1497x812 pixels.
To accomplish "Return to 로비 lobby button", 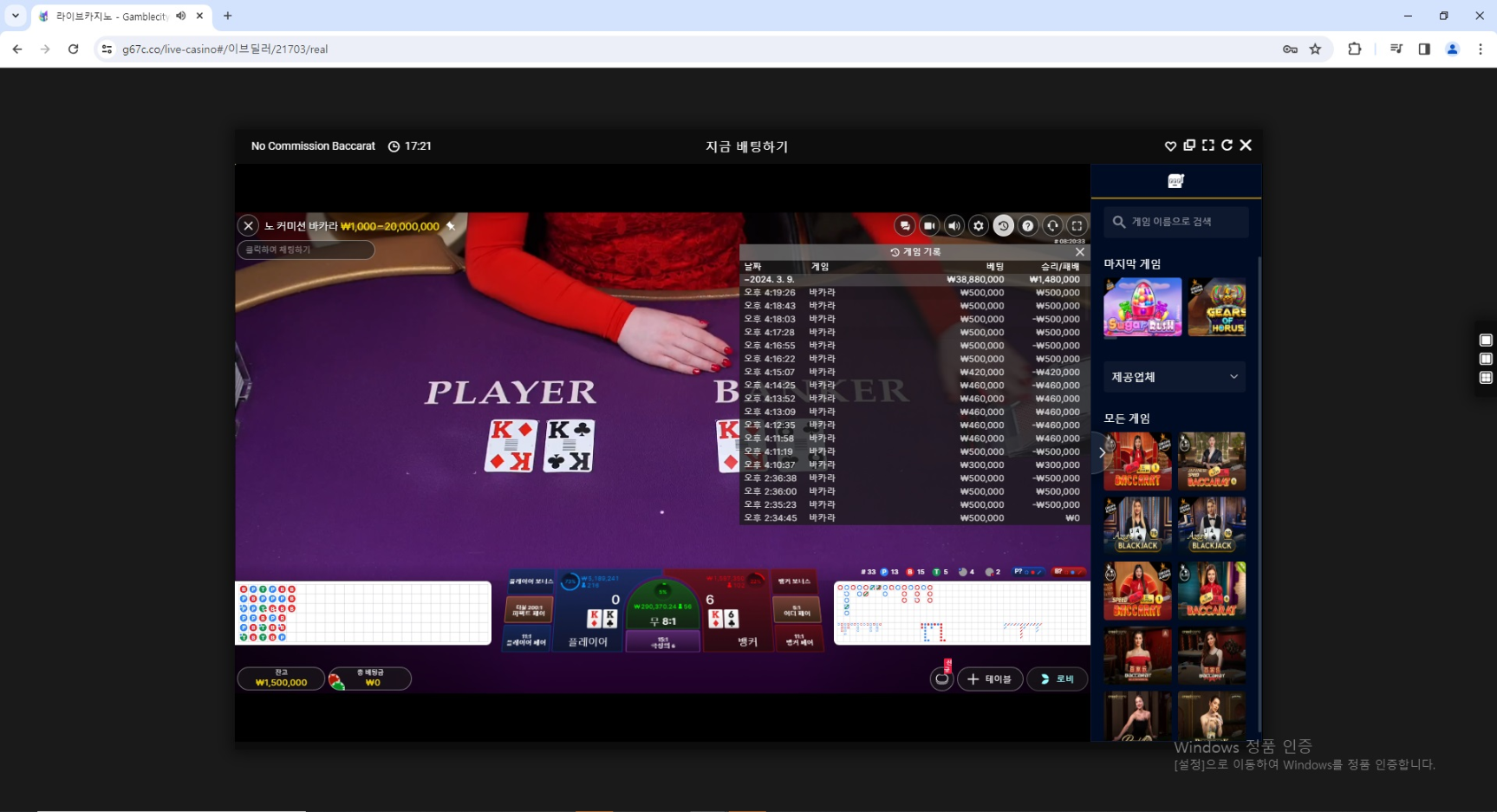I will (1057, 679).
